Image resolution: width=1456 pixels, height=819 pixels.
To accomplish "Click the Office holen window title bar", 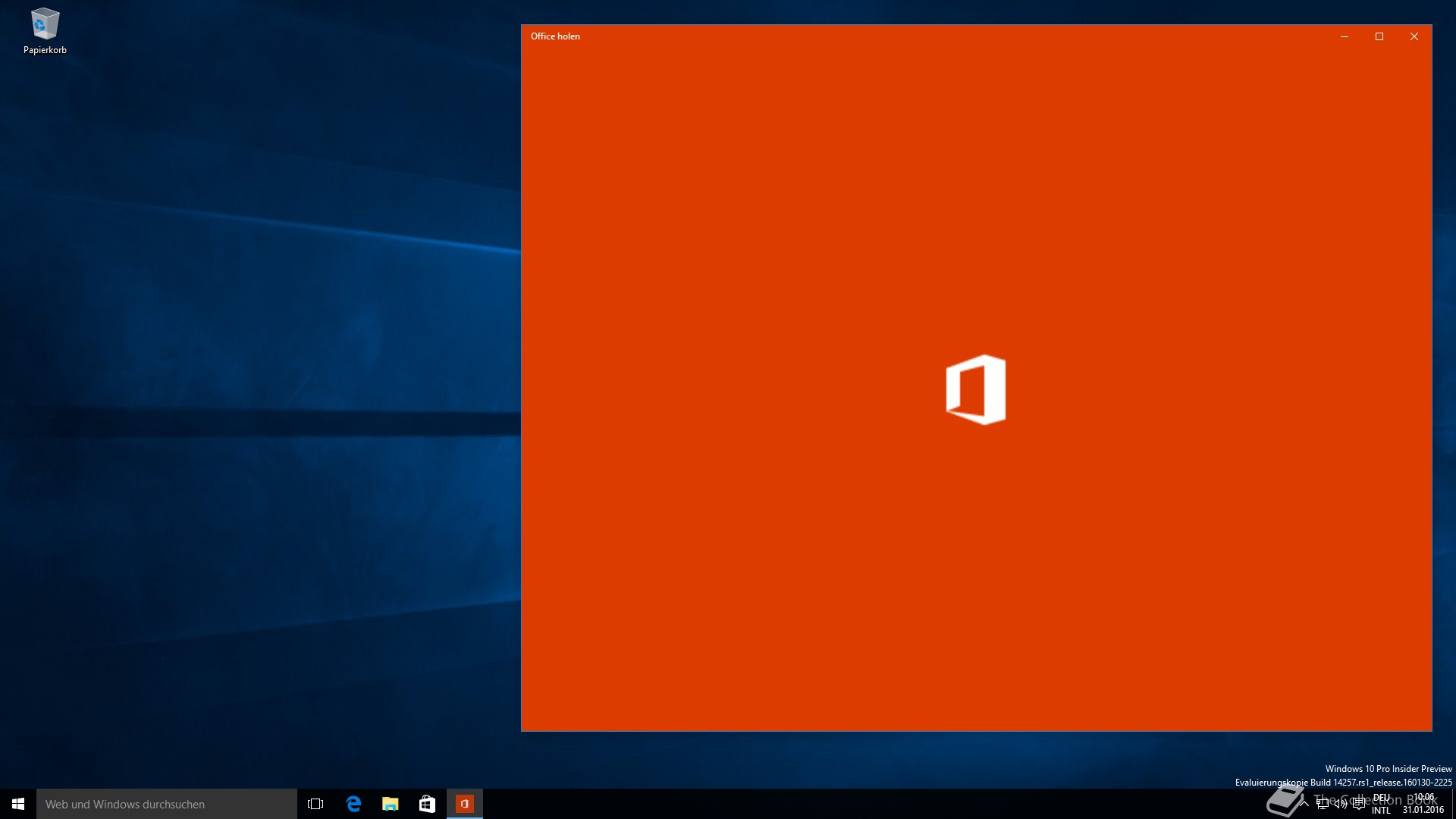I will 910,36.
